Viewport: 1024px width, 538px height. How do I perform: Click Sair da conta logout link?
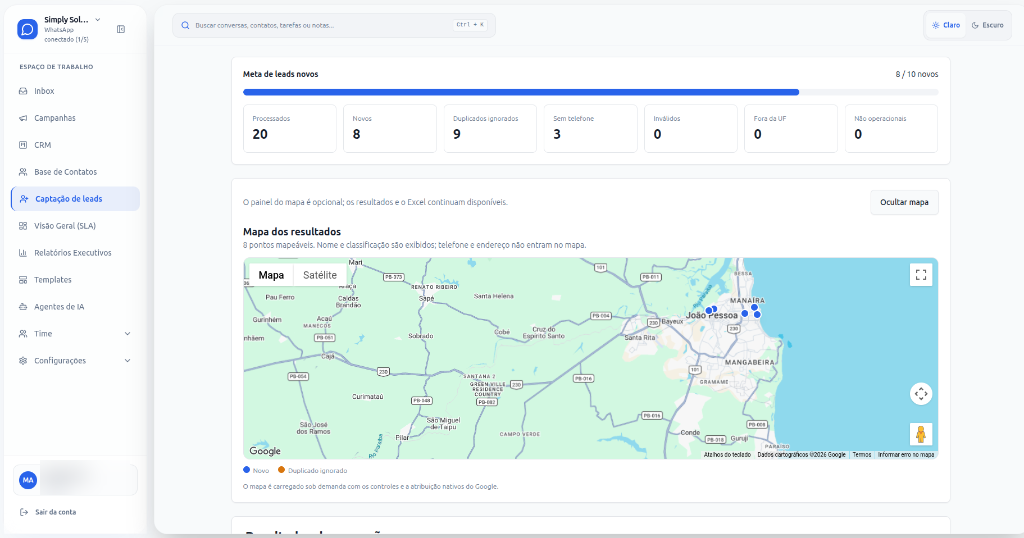tap(56, 512)
